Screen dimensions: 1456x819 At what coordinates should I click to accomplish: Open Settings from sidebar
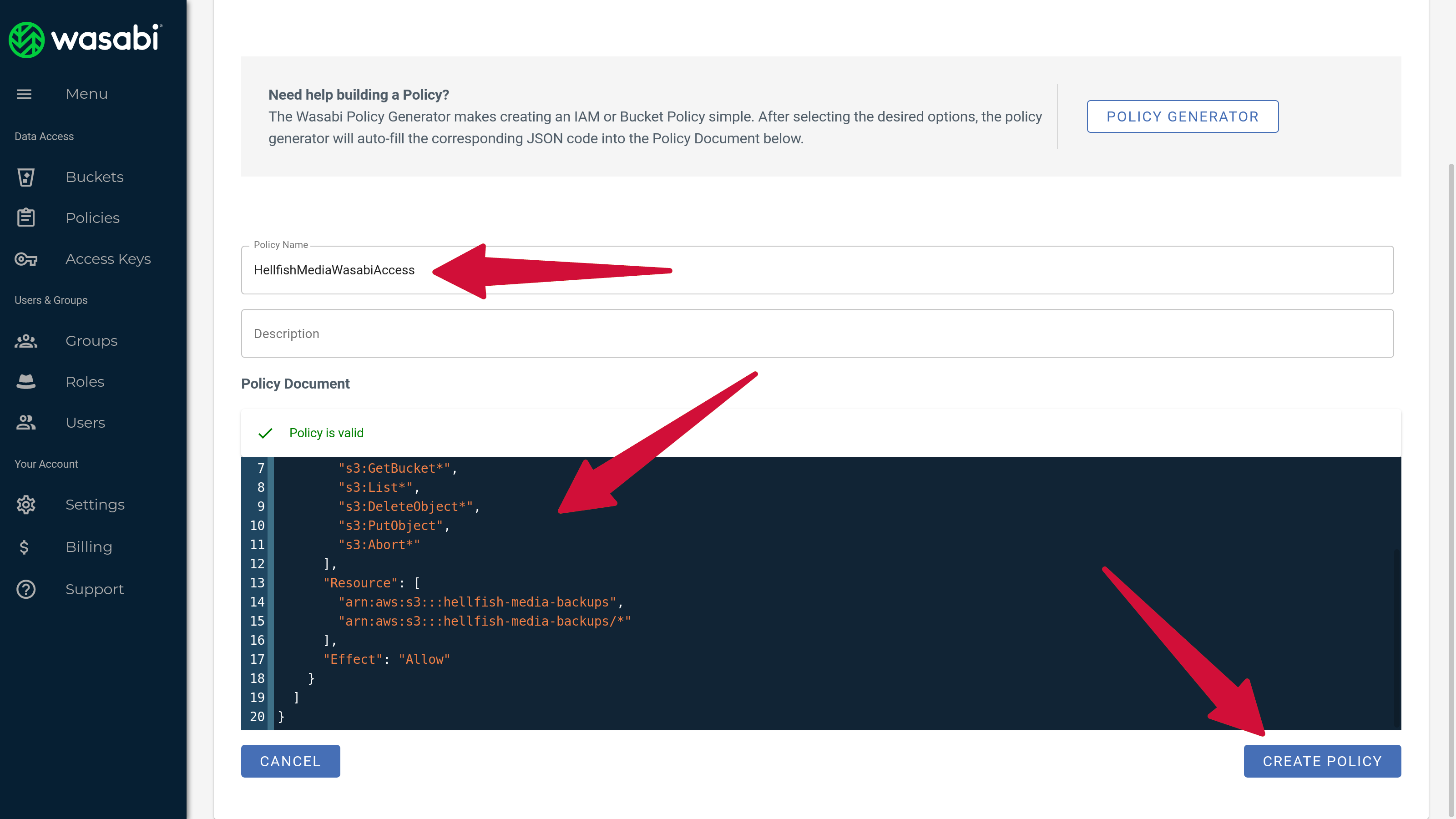(x=95, y=504)
